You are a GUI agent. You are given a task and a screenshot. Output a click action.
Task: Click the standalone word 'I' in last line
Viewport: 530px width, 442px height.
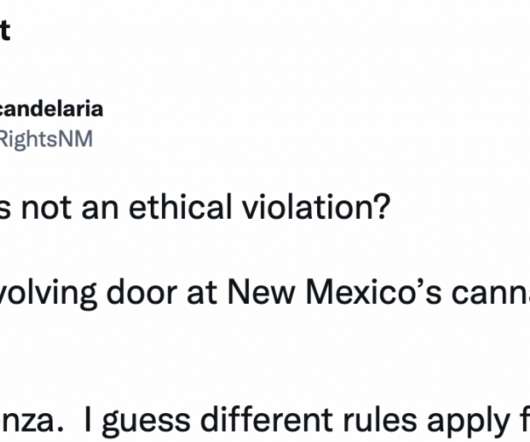click(89, 420)
